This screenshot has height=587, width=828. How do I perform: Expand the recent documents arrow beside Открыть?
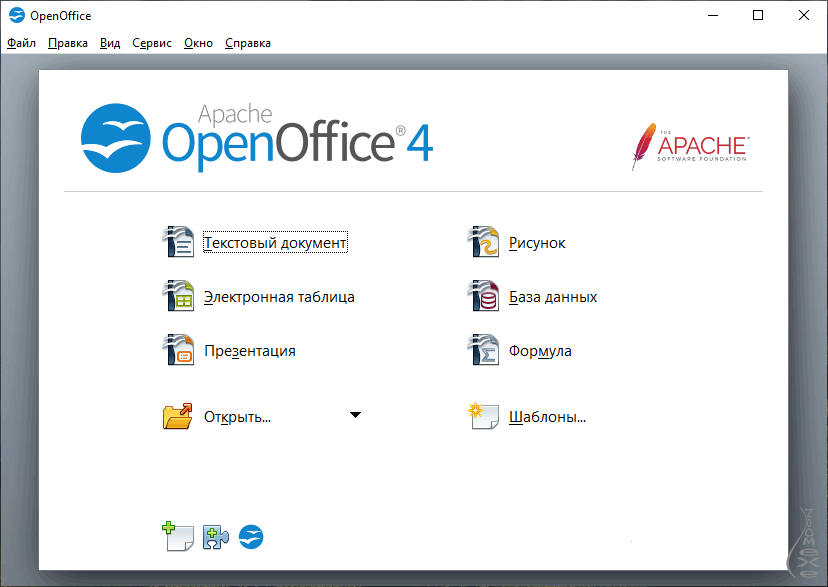point(355,415)
